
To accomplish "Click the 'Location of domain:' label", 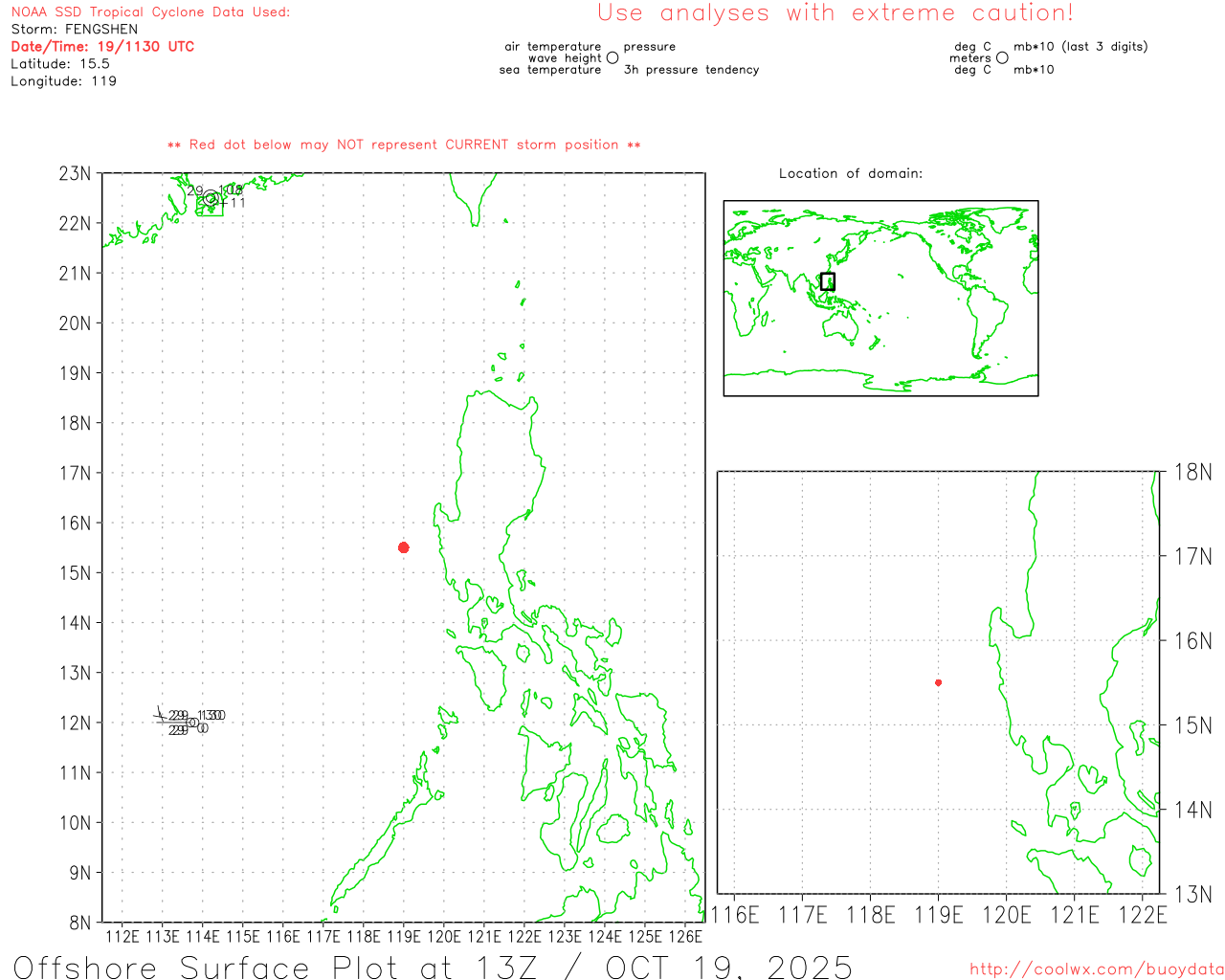I will pyautogui.click(x=851, y=173).
